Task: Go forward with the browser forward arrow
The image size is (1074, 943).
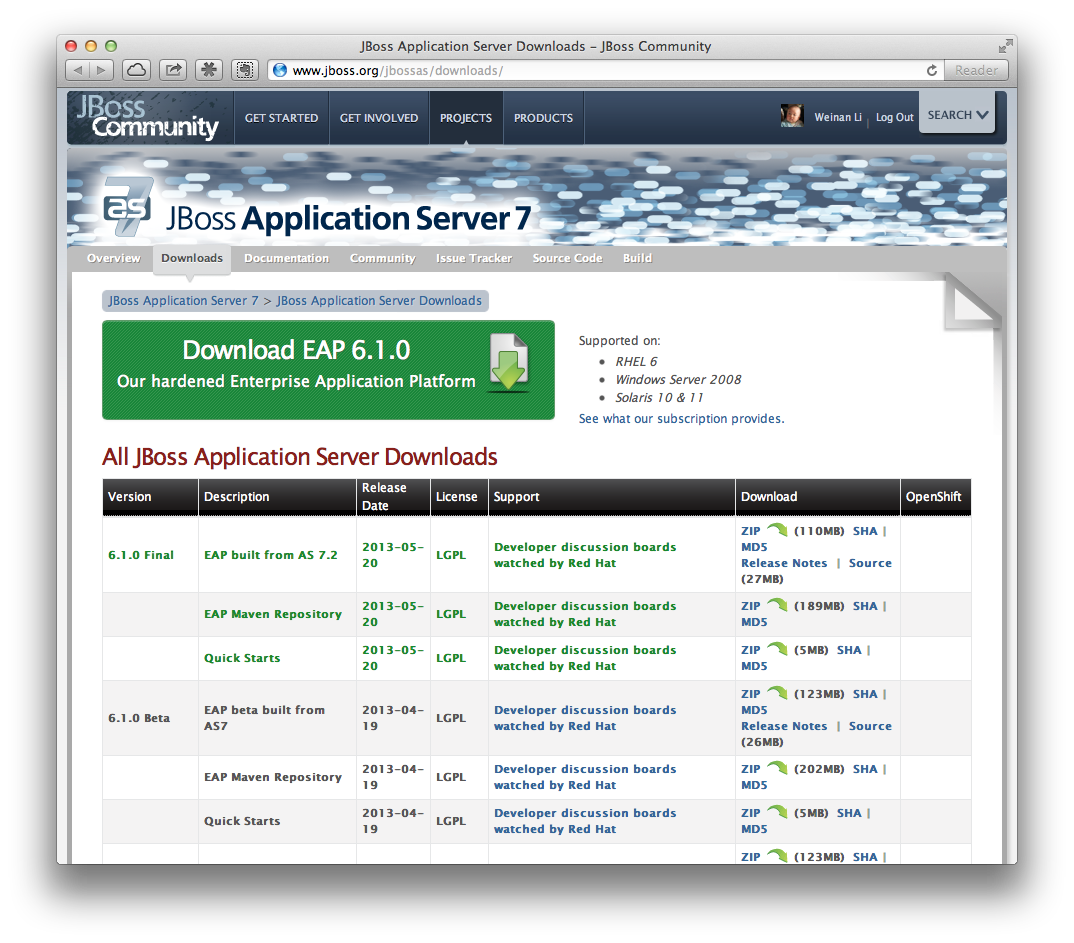Action: pyautogui.click(x=101, y=70)
